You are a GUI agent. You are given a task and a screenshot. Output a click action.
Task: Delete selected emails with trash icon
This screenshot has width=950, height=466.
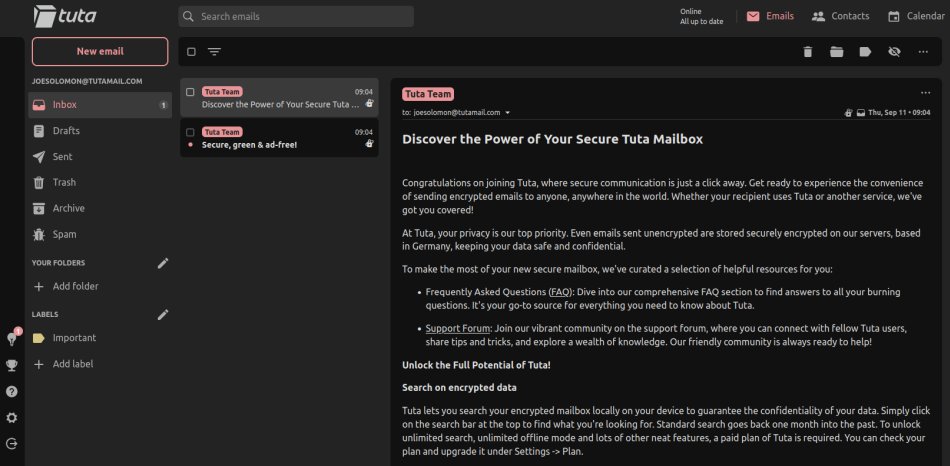coord(807,52)
